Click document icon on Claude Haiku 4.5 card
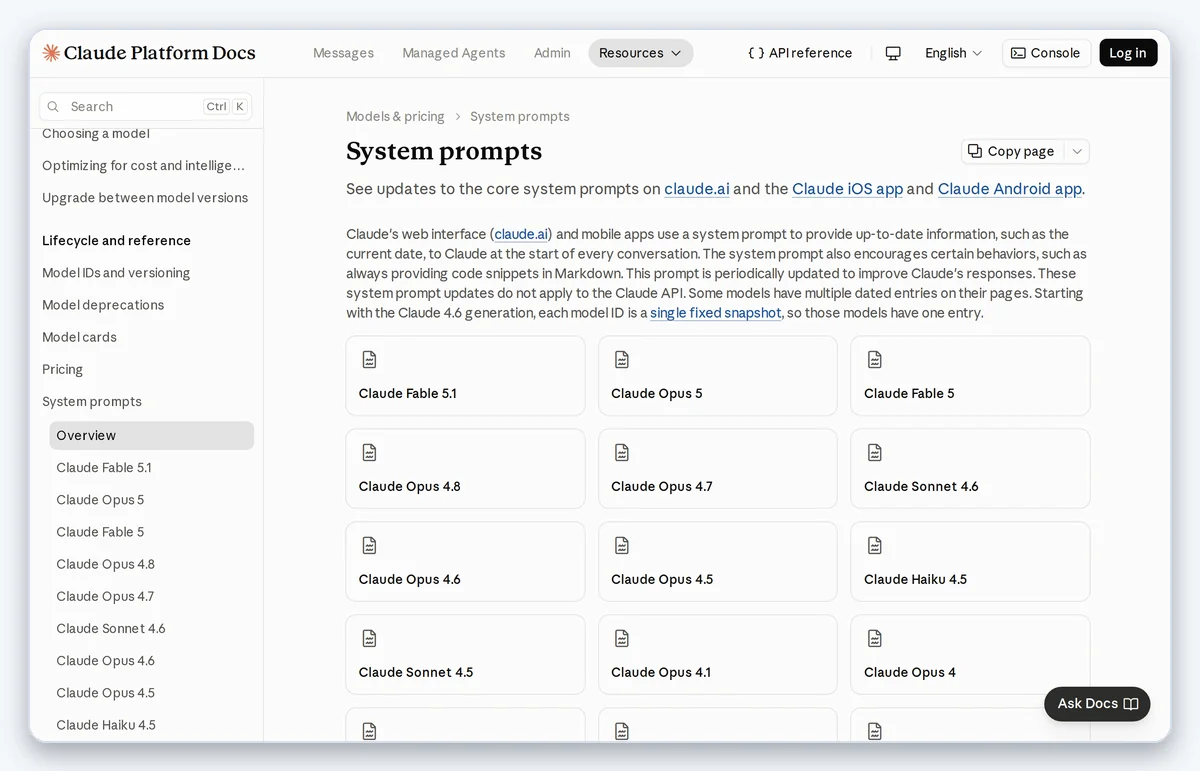 [x=875, y=546]
